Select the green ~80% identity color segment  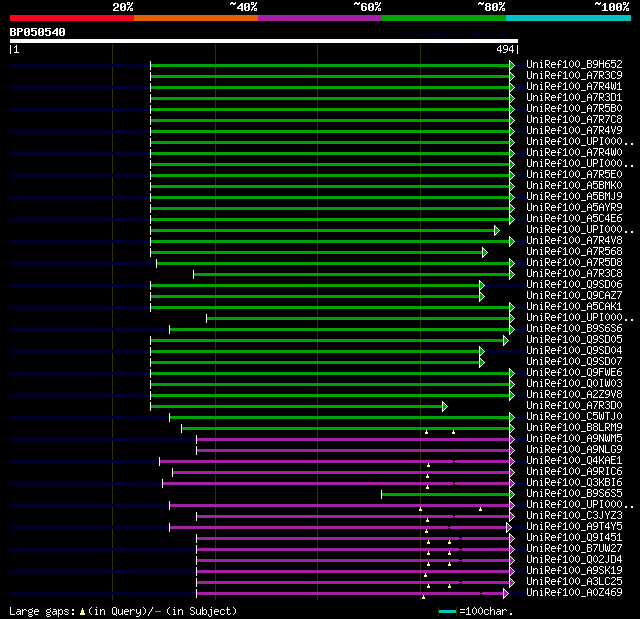point(444,18)
